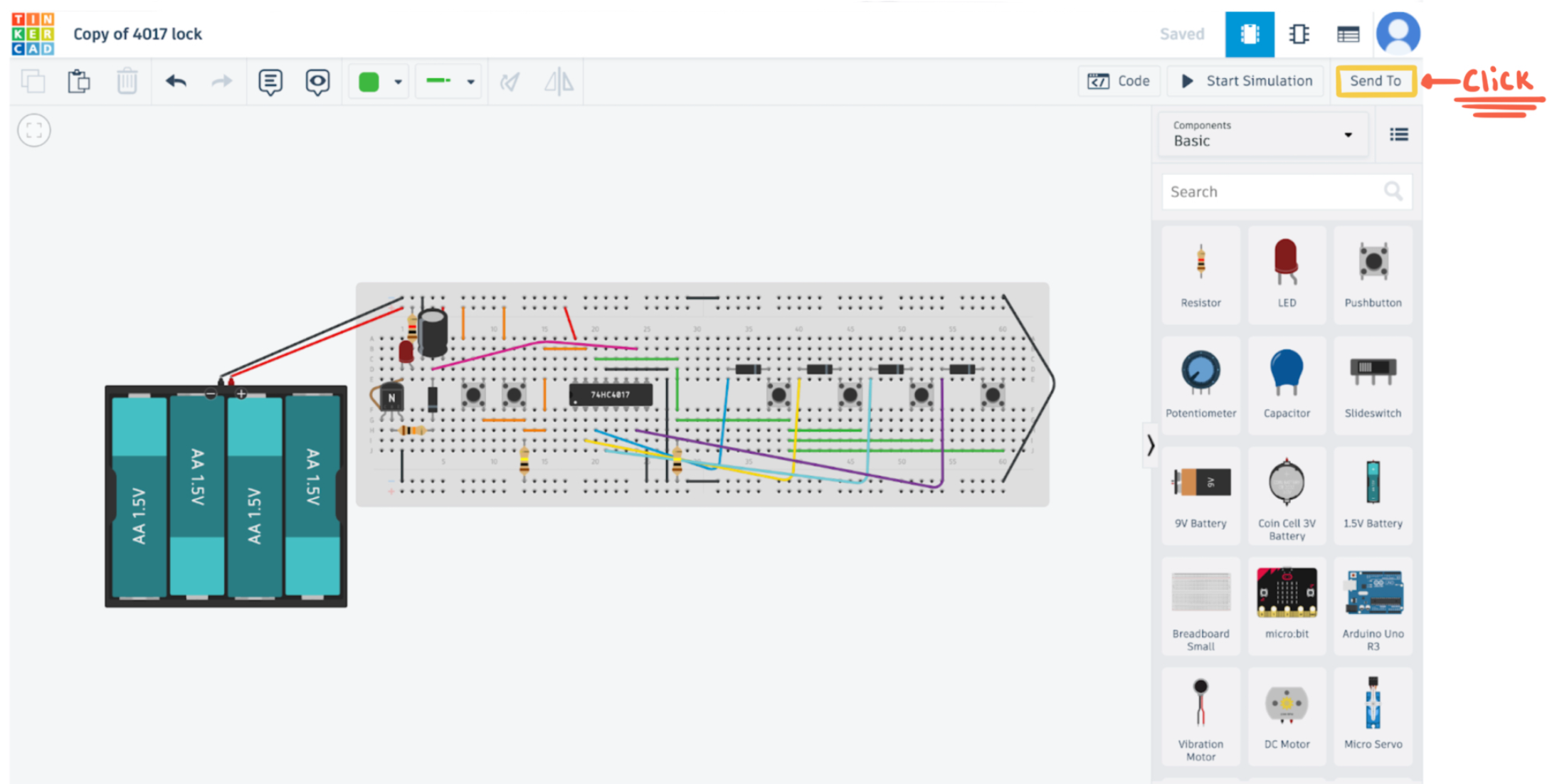1557x784 pixels.
Task: Open the wire type dropdown arrow
Action: point(470,82)
